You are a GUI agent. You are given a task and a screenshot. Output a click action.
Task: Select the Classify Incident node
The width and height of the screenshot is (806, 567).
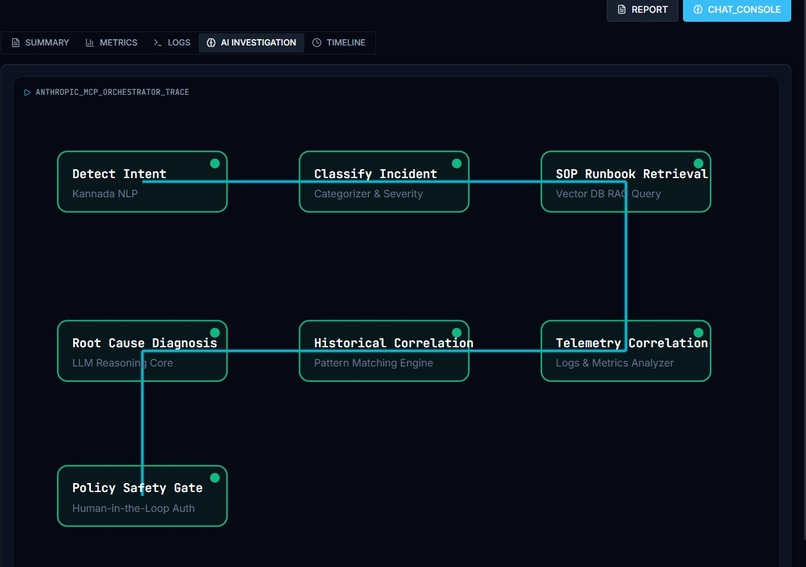(x=384, y=181)
